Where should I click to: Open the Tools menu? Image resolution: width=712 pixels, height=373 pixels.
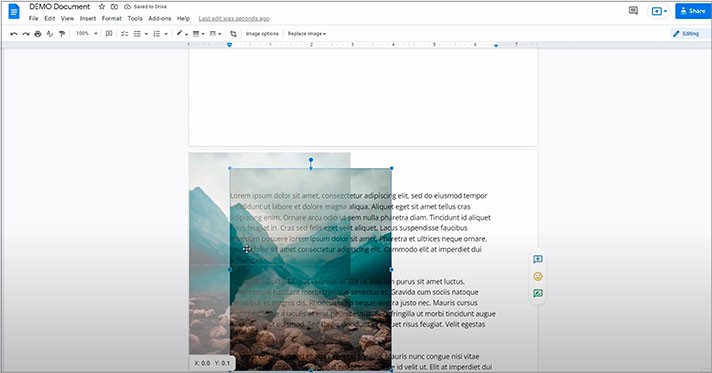point(135,19)
